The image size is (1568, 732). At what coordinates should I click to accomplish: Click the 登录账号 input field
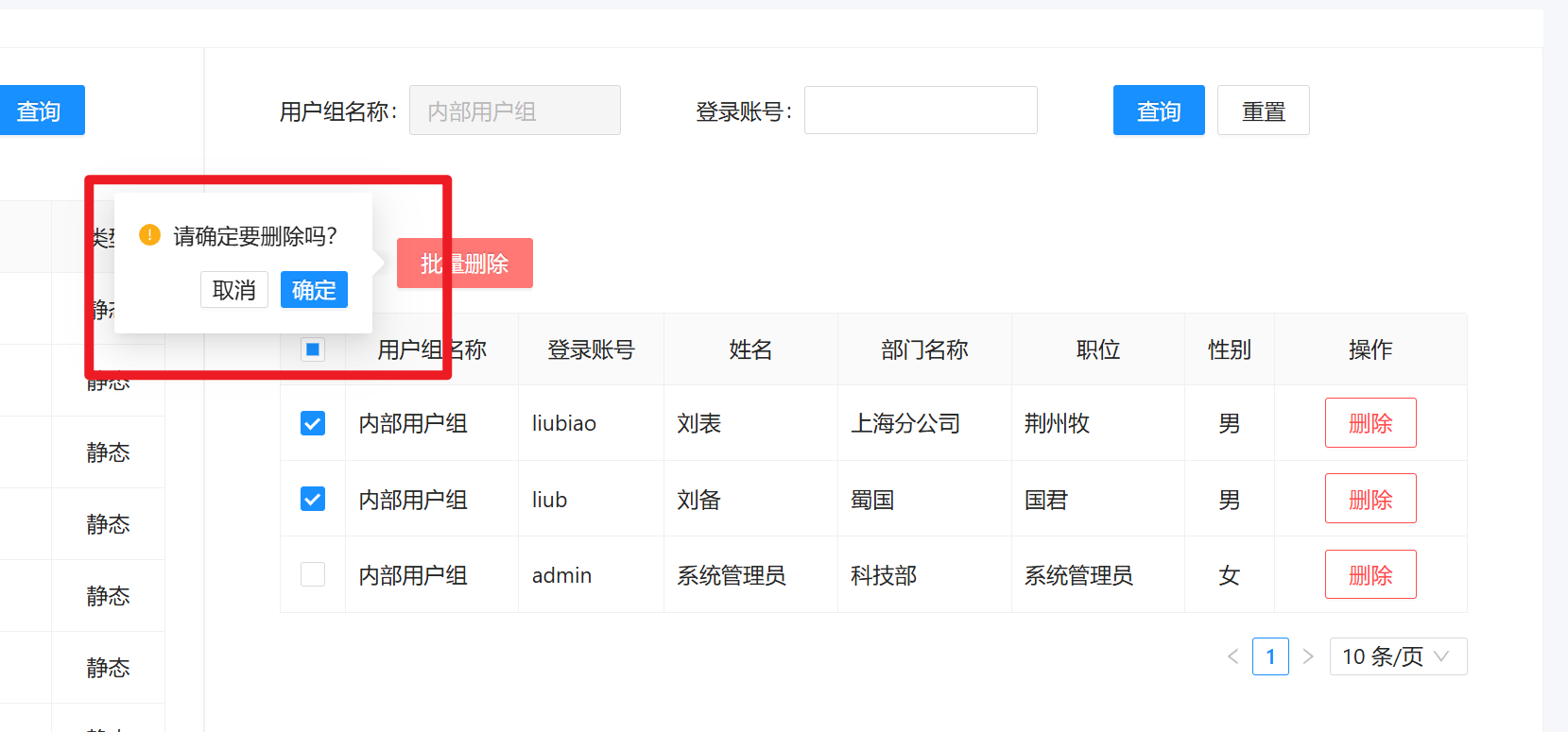tap(920, 111)
